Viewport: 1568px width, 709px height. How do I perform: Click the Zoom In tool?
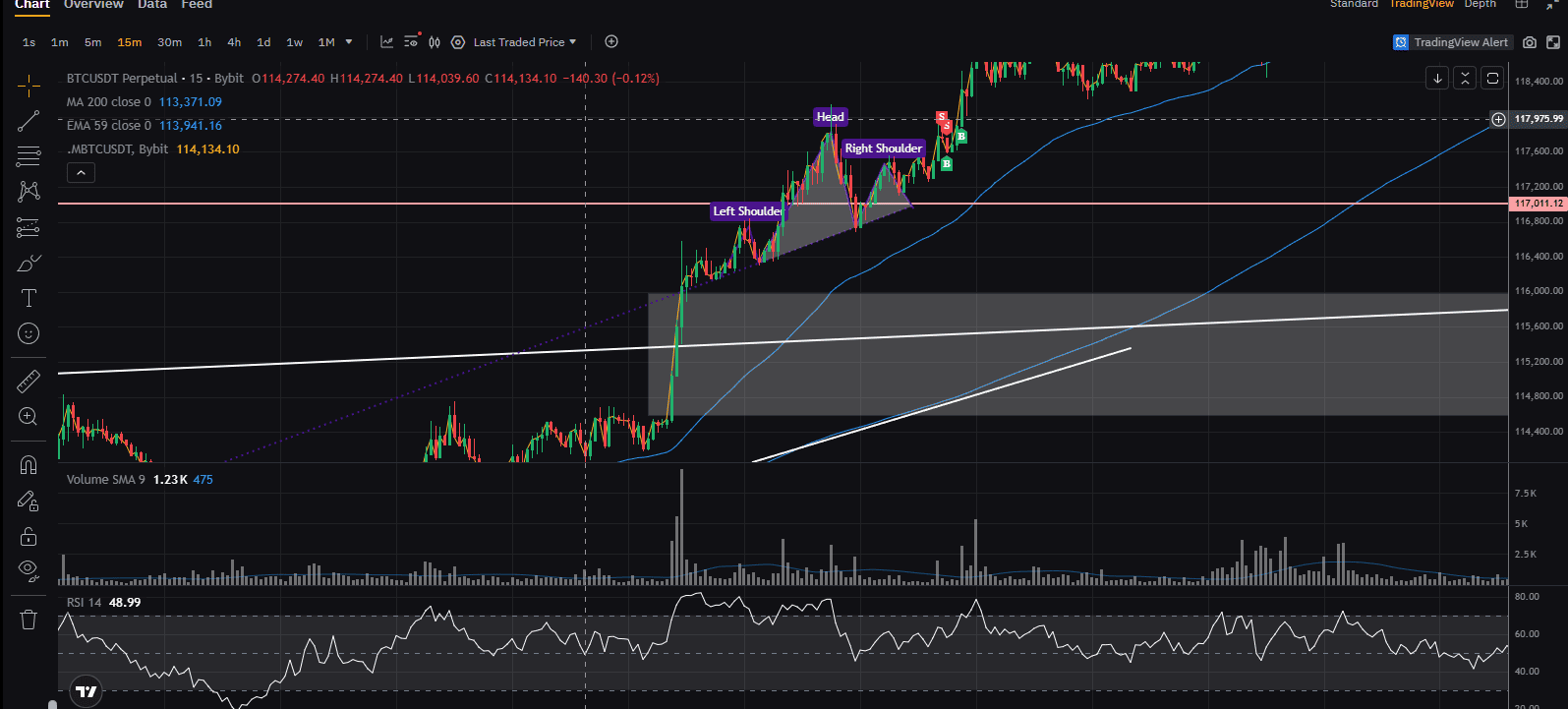(29, 417)
